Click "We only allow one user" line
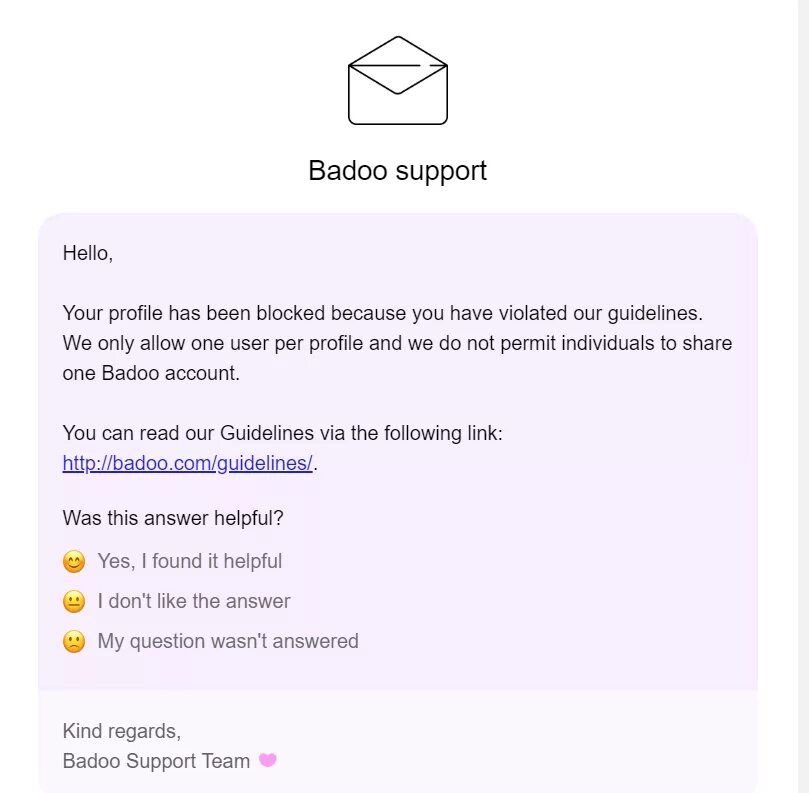The height and width of the screenshot is (793, 809). pyautogui.click(x=397, y=343)
